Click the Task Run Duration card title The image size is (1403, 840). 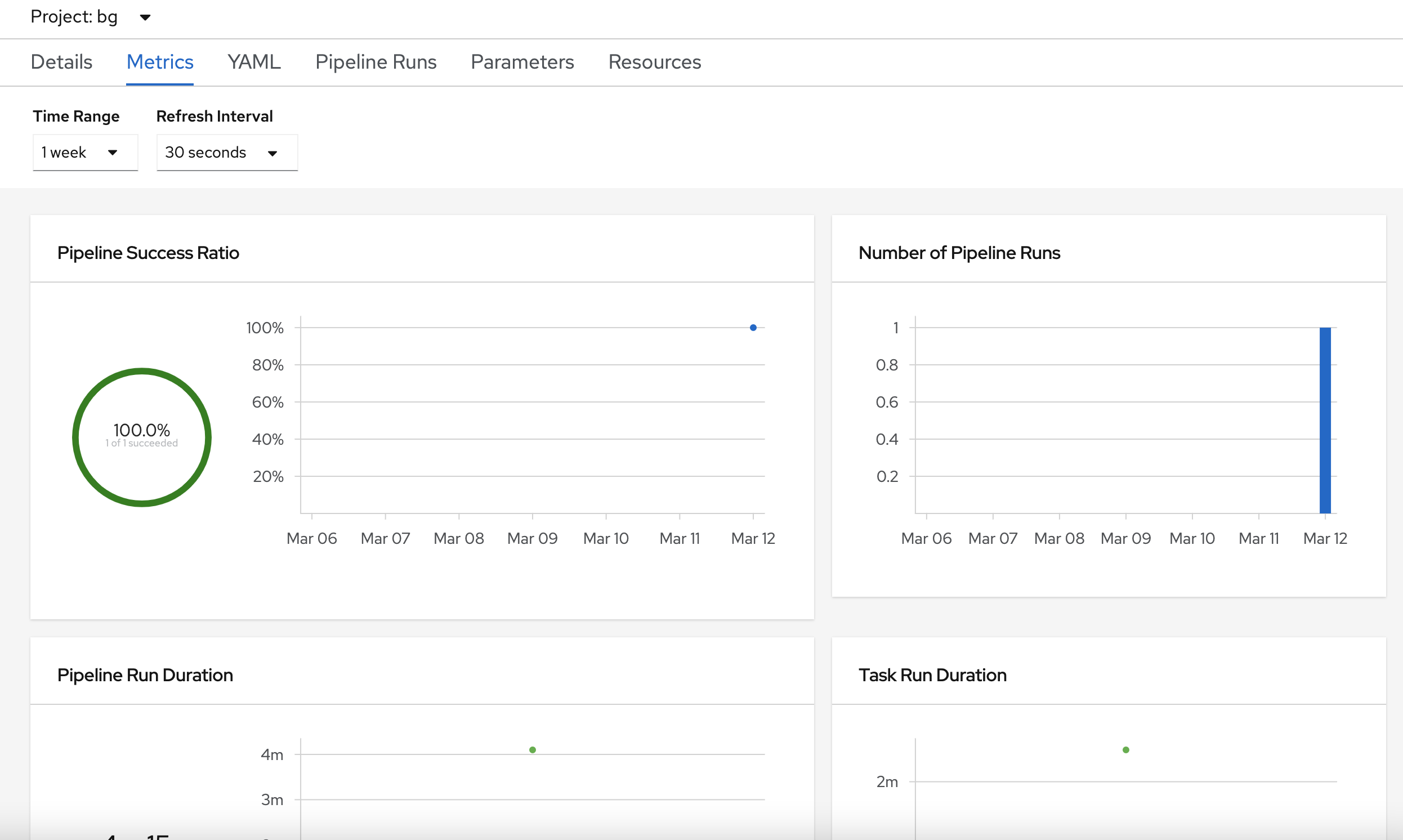pyautogui.click(x=932, y=675)
